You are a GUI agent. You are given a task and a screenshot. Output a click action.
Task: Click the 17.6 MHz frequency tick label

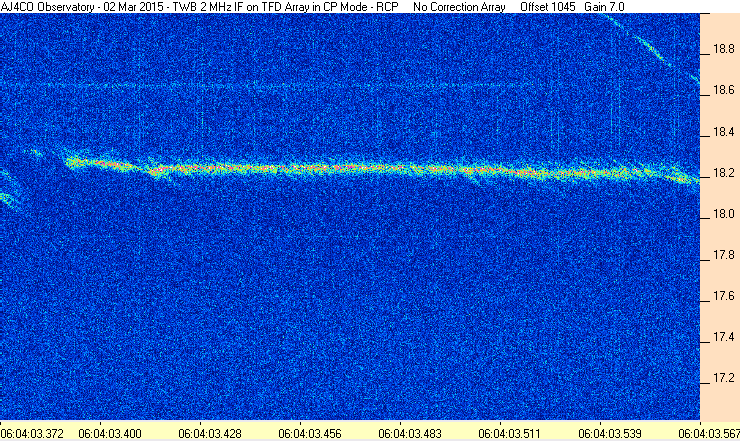coord(723,296)
